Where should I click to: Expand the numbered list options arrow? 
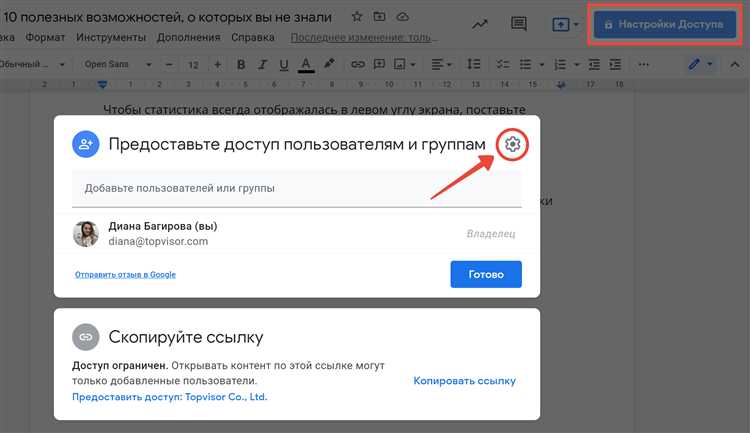[x=576, y=64]
